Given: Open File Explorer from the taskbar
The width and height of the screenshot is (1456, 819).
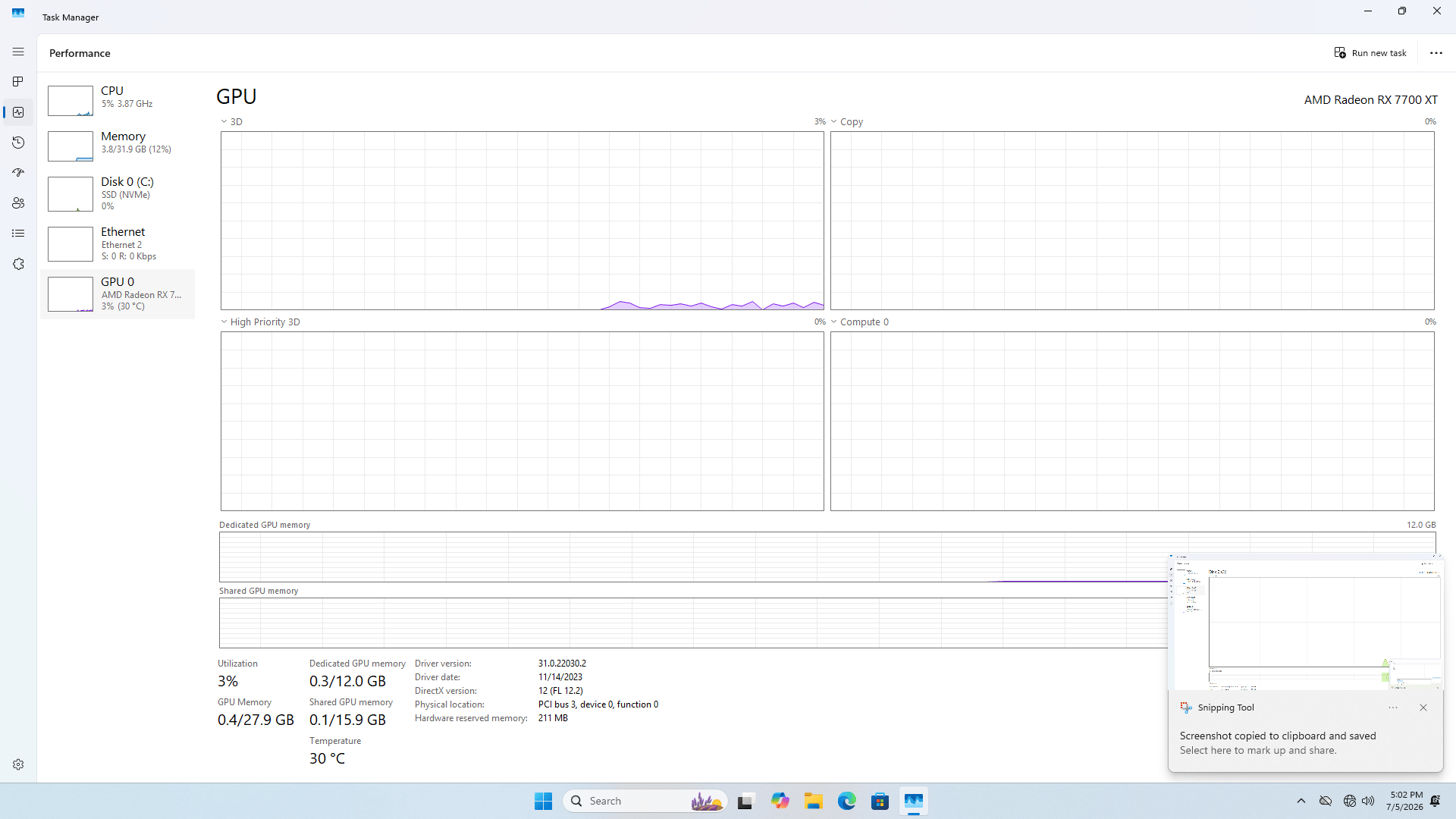Looking at the screenshot, I should click(x=814, y=801).
